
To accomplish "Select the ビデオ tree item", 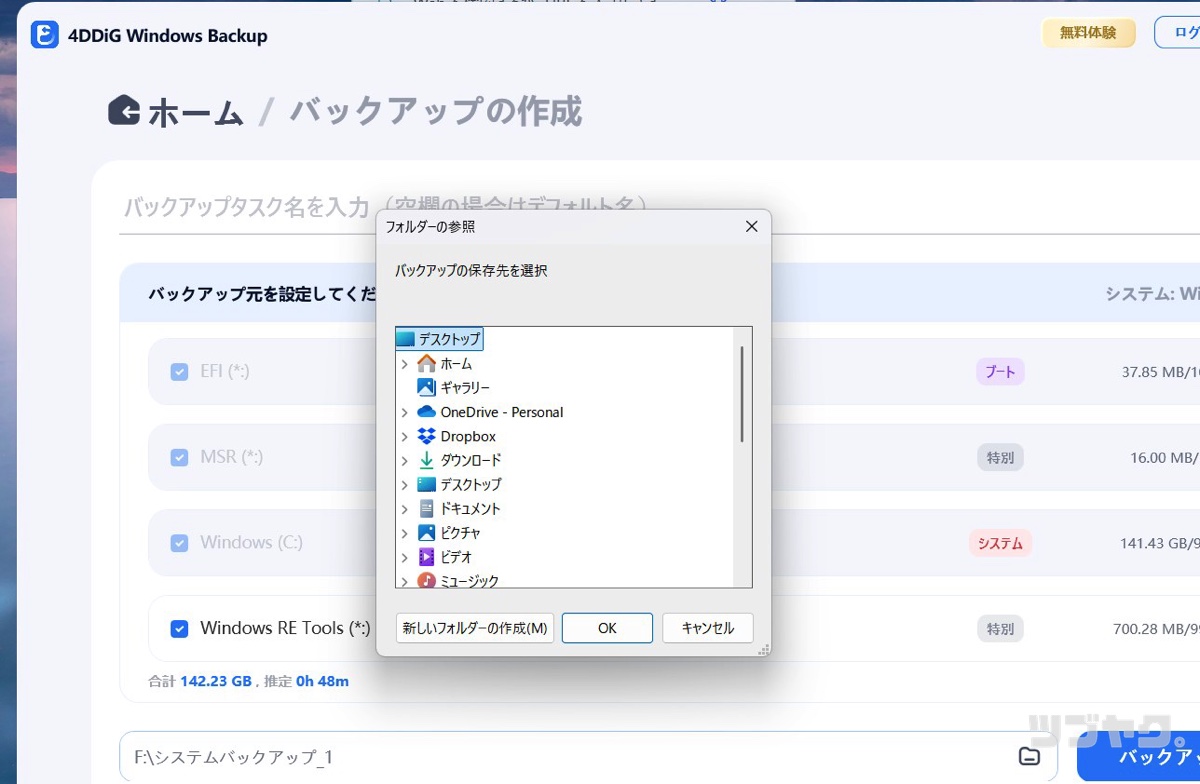I will (456, 557).
